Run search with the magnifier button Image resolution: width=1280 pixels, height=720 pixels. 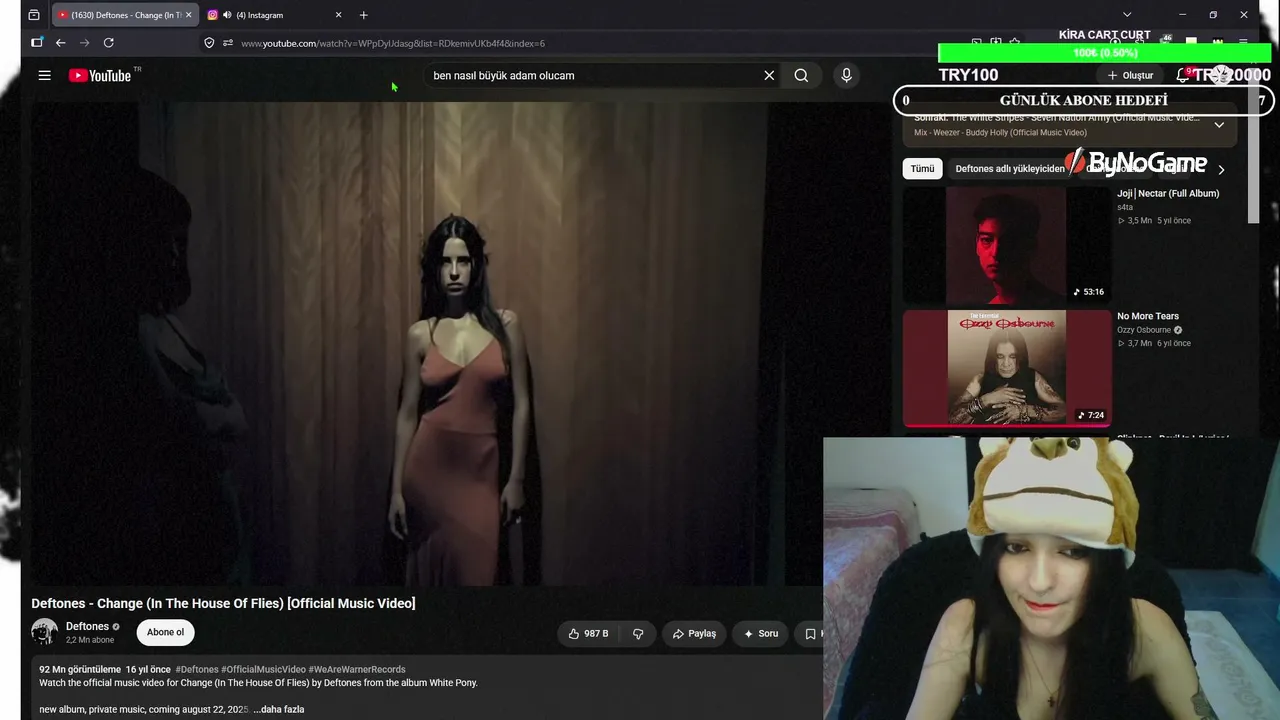pos(801,75)
